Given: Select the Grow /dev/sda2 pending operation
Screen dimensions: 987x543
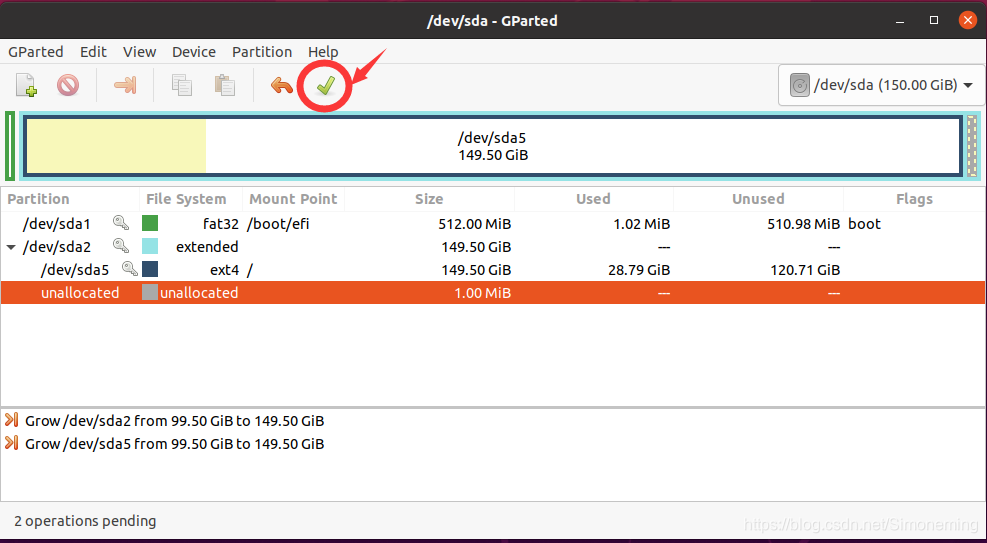Looking at the screenshot, I should [x=175, y=420].
